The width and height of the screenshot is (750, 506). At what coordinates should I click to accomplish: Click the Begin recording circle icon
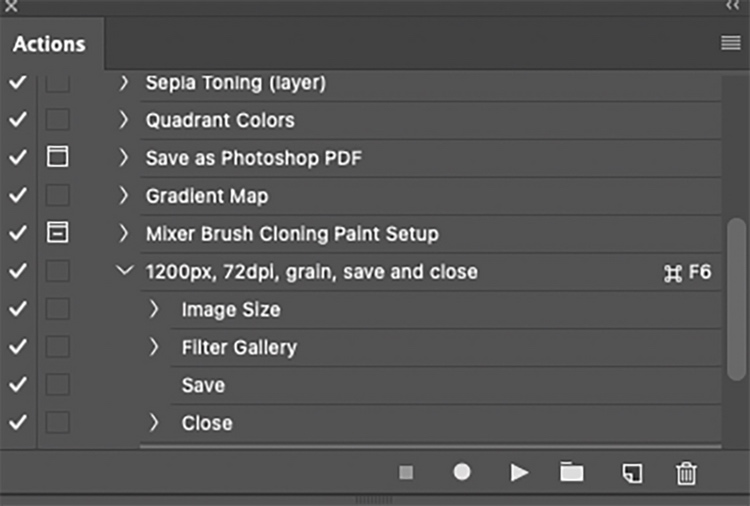pos(462,473)
